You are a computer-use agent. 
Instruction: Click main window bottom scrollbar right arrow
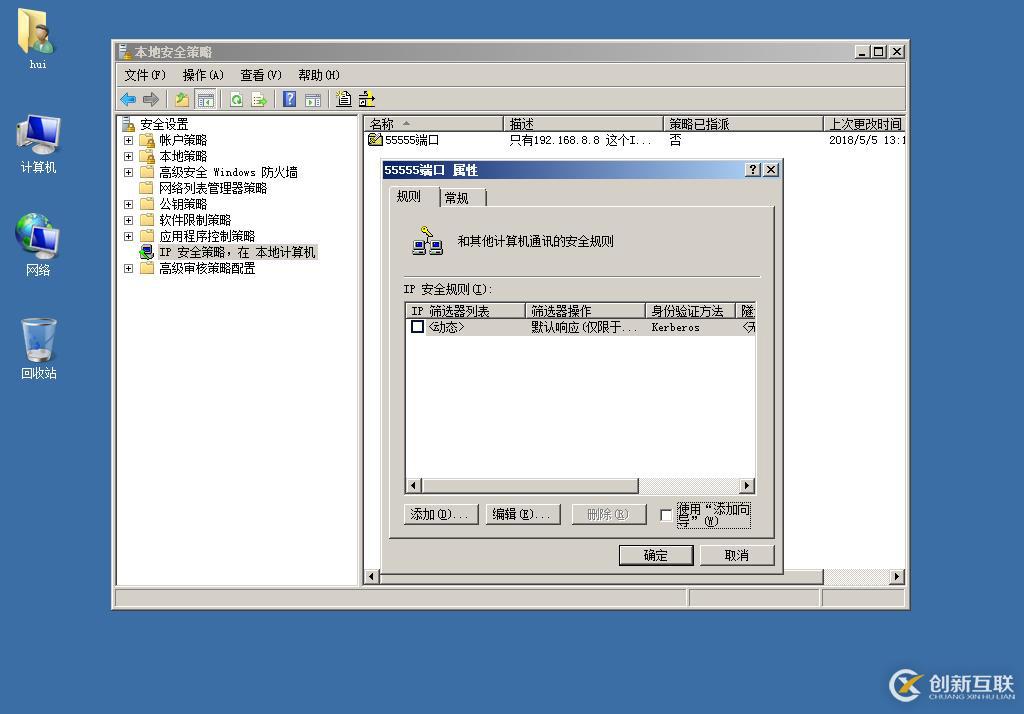pyautogui.click(x=897, y=577)
